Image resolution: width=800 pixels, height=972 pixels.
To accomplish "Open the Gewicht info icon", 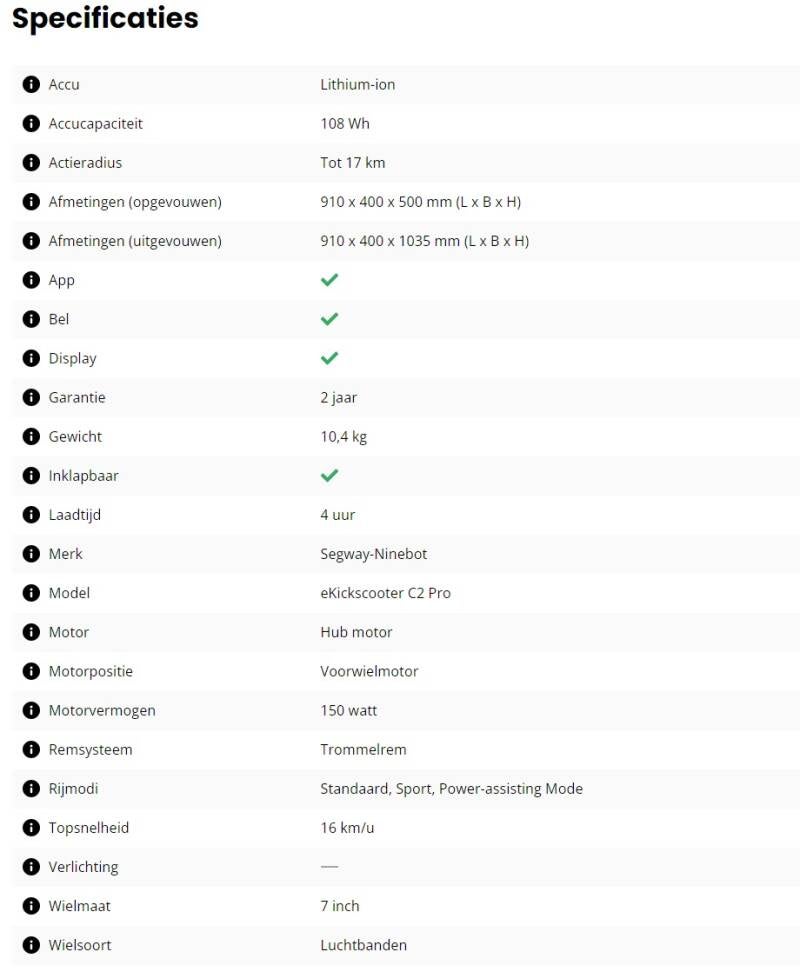I will pyautogui.click(x=31, y=437).
